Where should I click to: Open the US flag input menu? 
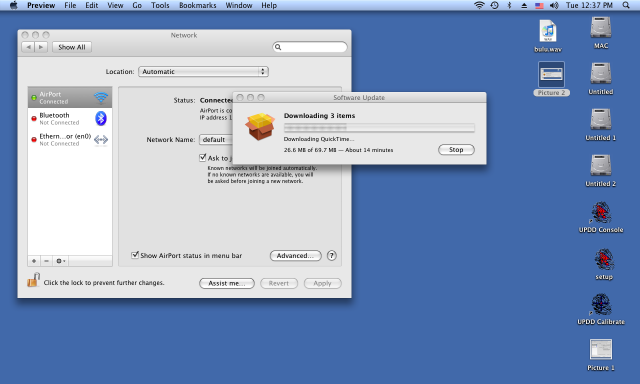point(539,6)
